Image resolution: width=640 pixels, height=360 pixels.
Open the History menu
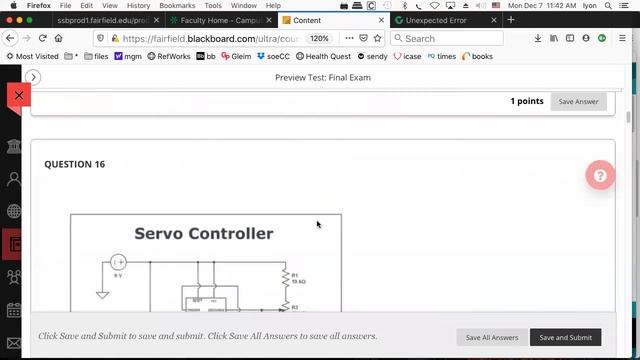tap(138, 6)
